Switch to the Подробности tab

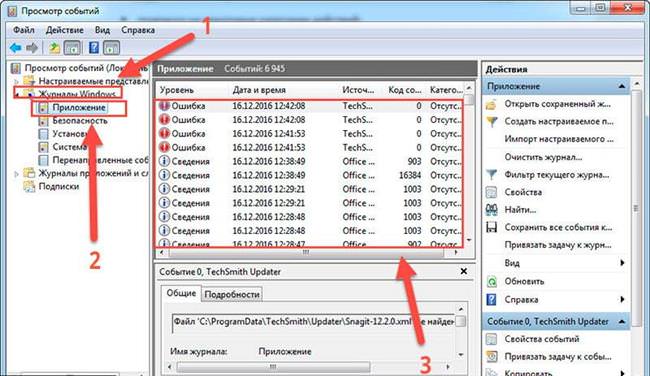pyautogui.click(x=232, y=294)
